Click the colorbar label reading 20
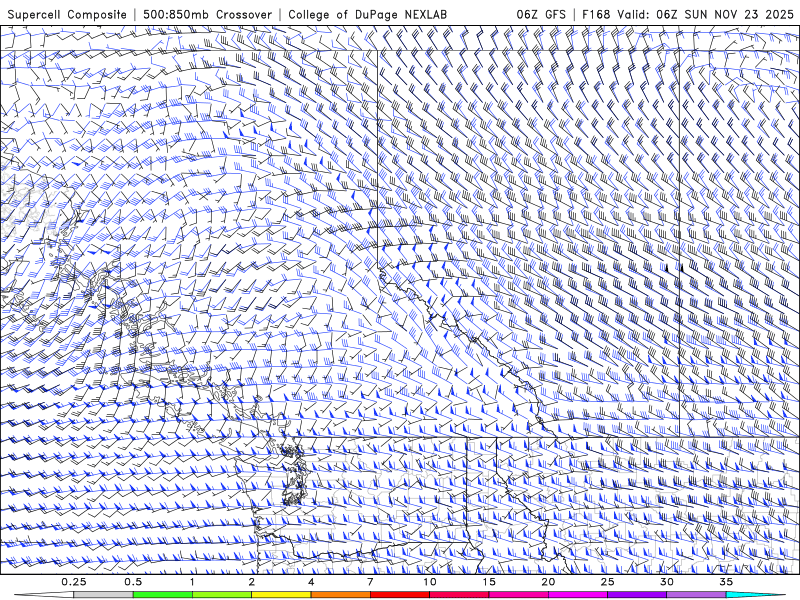 [x=548, y=582]
